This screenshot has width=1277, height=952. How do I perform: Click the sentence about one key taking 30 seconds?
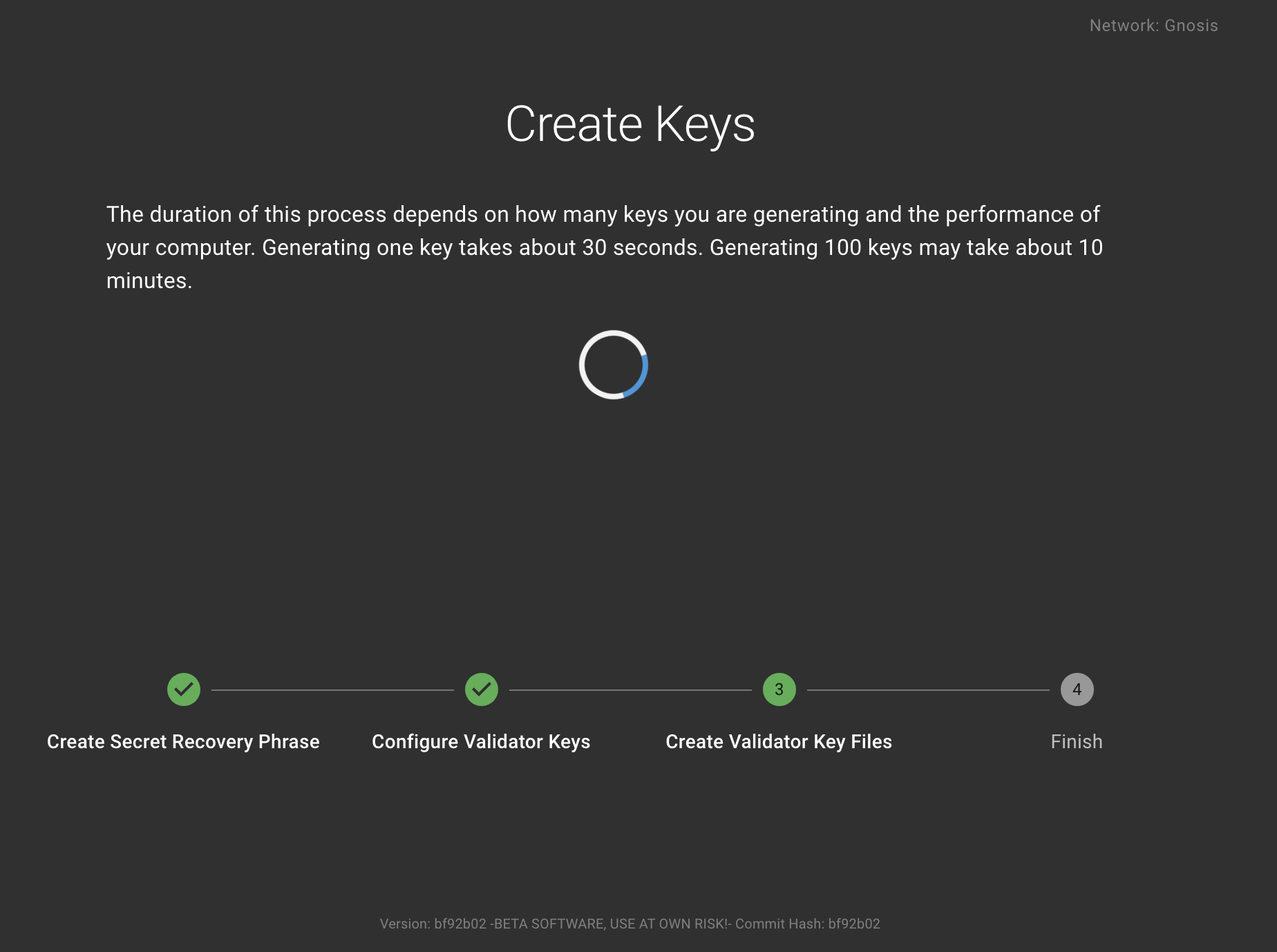482,247
